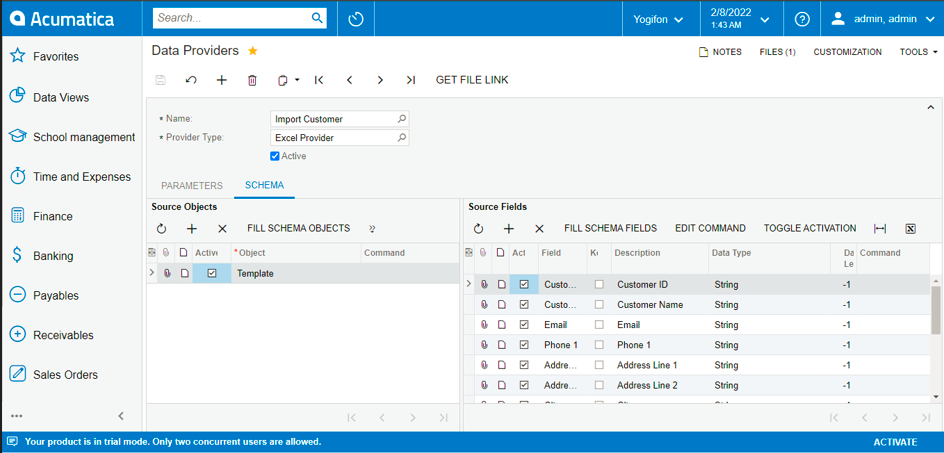Click Fill Schema Objects button
The image size is (944, 453).
(299, 228)
